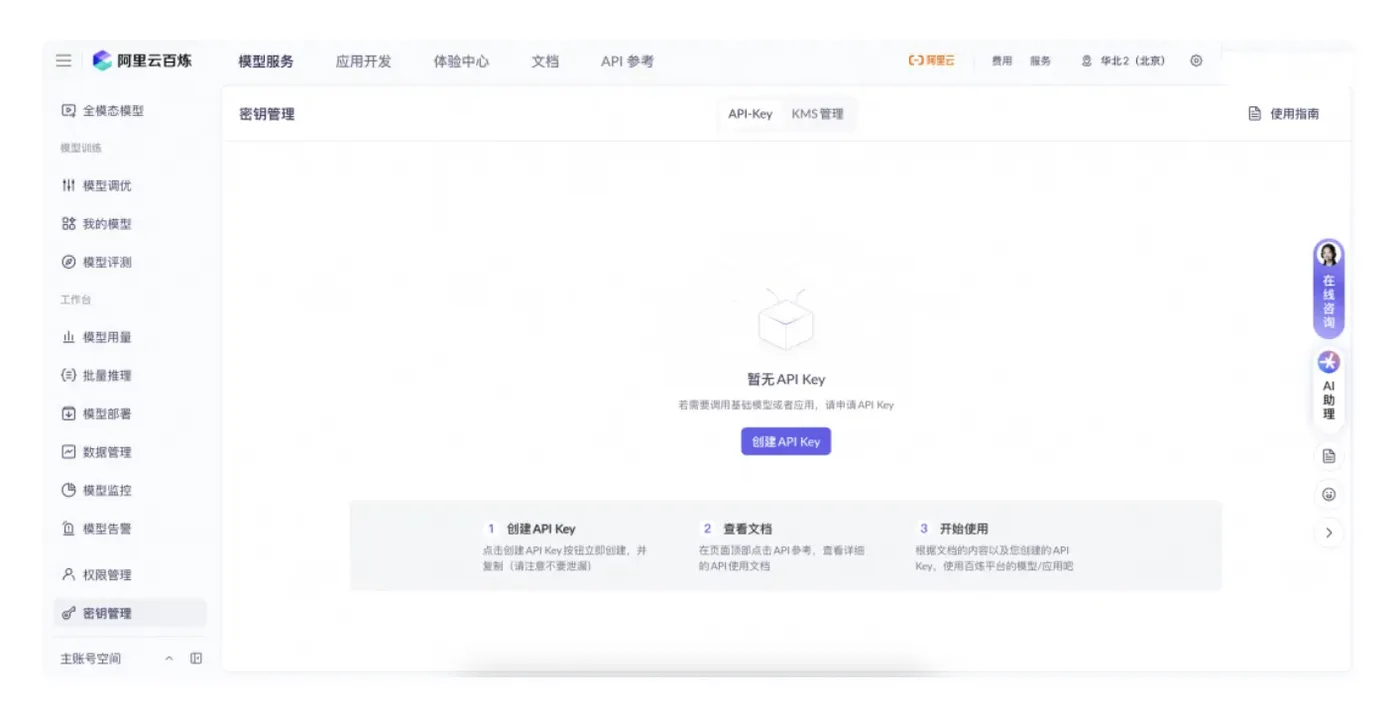Click the model usage bar-chart icon
The height and width of the screenshot is (712, 1400).
[68, 338]
